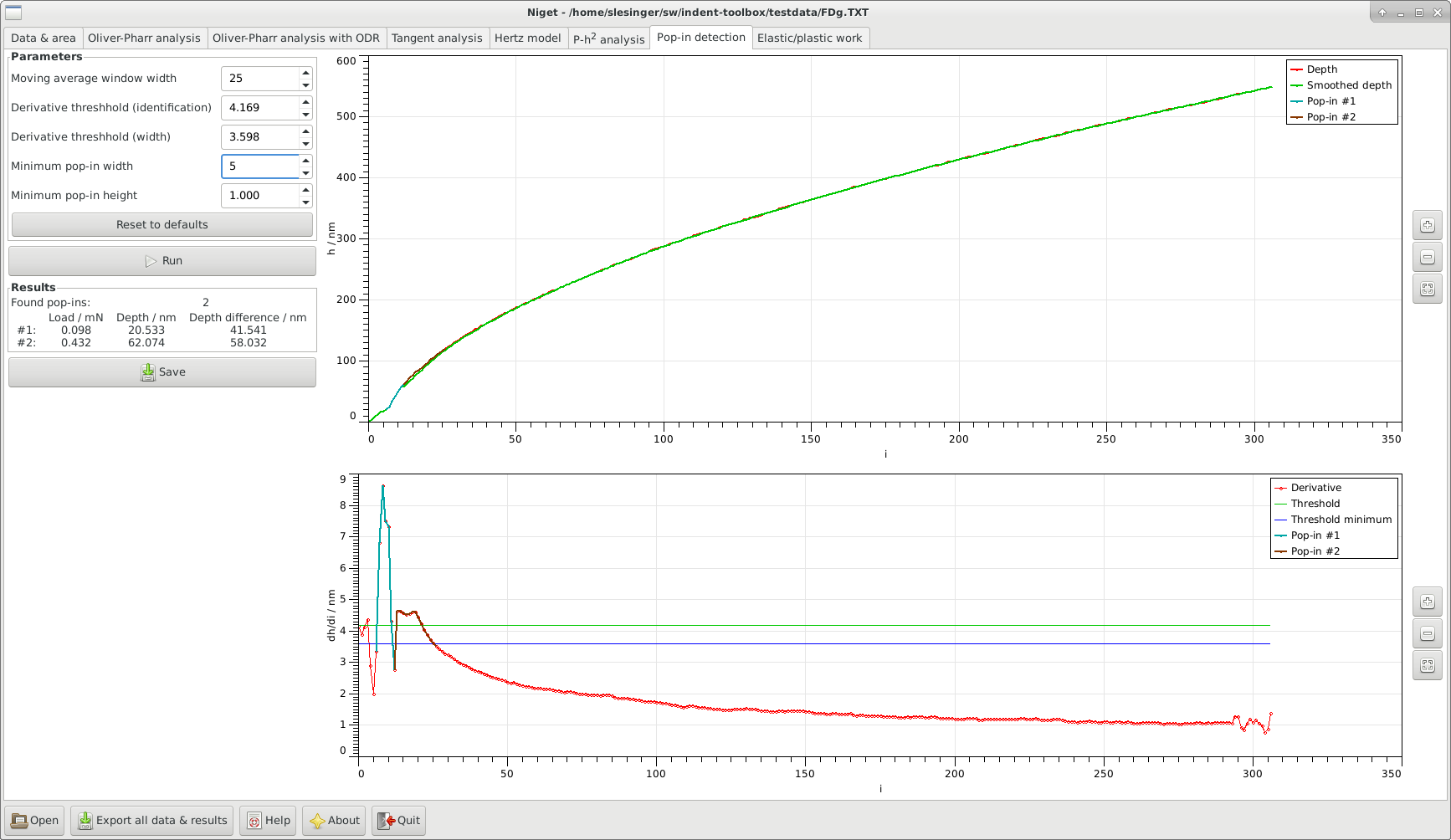This screenshot has height=840, width=1451.
Task: Increase derivative threshold (identification) value
Action: 305,102
